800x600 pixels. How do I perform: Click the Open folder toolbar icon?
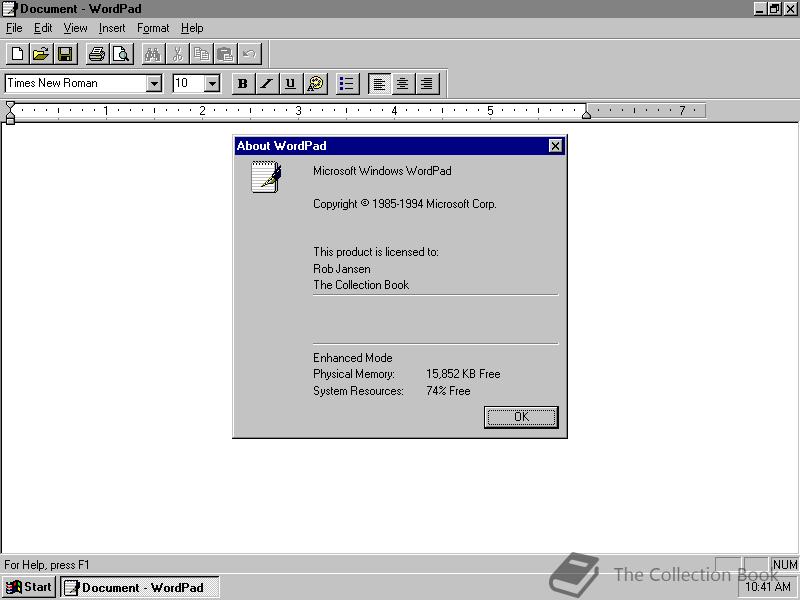point(41,54)
